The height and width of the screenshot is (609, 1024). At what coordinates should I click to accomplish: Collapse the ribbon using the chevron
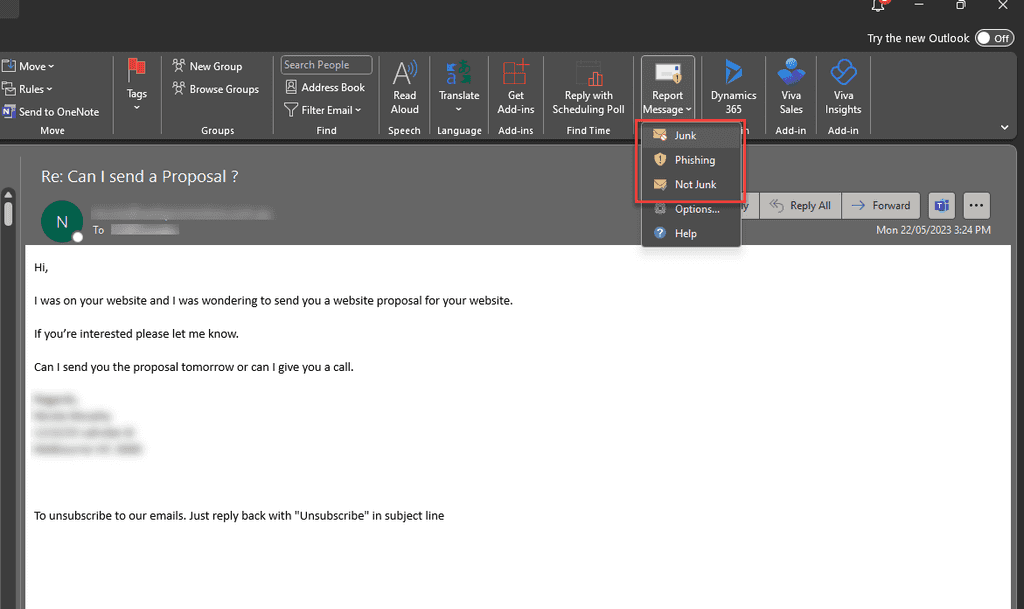pyautogui.click(x=1004, y=128)
